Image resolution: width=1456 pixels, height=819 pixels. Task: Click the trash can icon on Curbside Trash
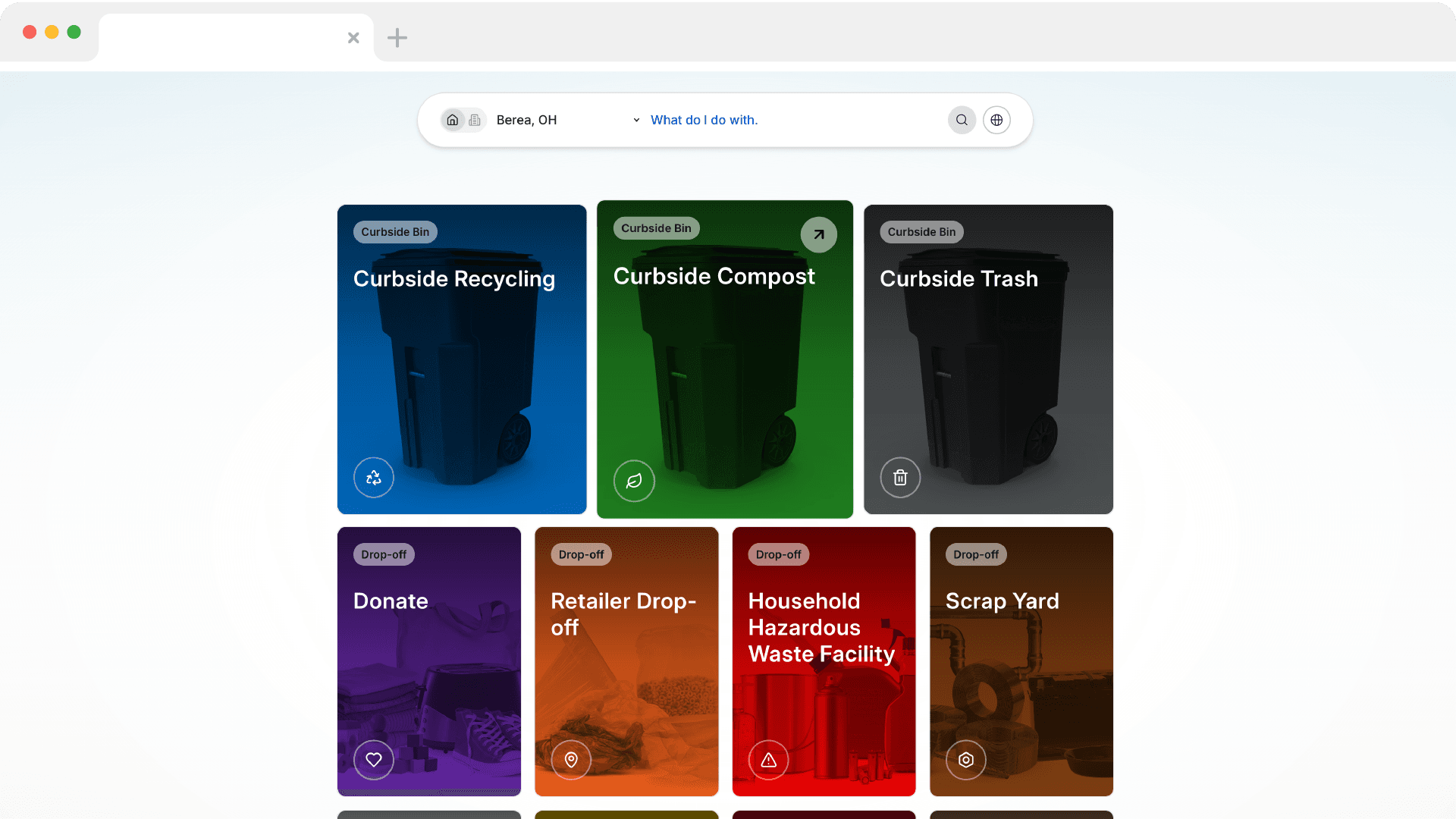[900, 478]
